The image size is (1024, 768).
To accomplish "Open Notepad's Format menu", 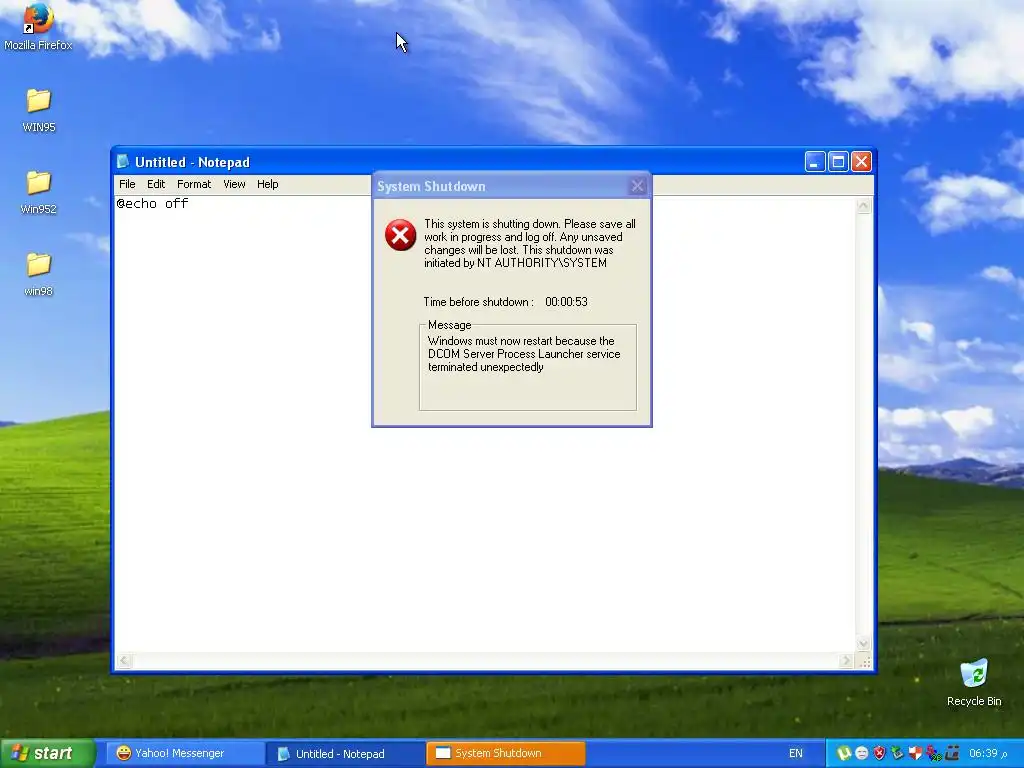I will tap(194, 184).
